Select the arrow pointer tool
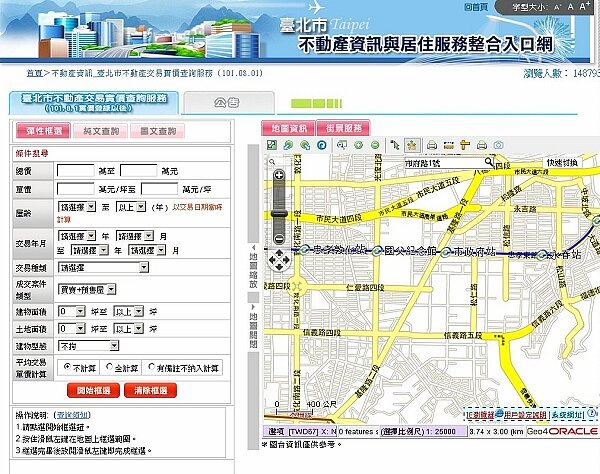Image resolution: width=600 pixels, height=474 pixels. (x=394, y=146)
